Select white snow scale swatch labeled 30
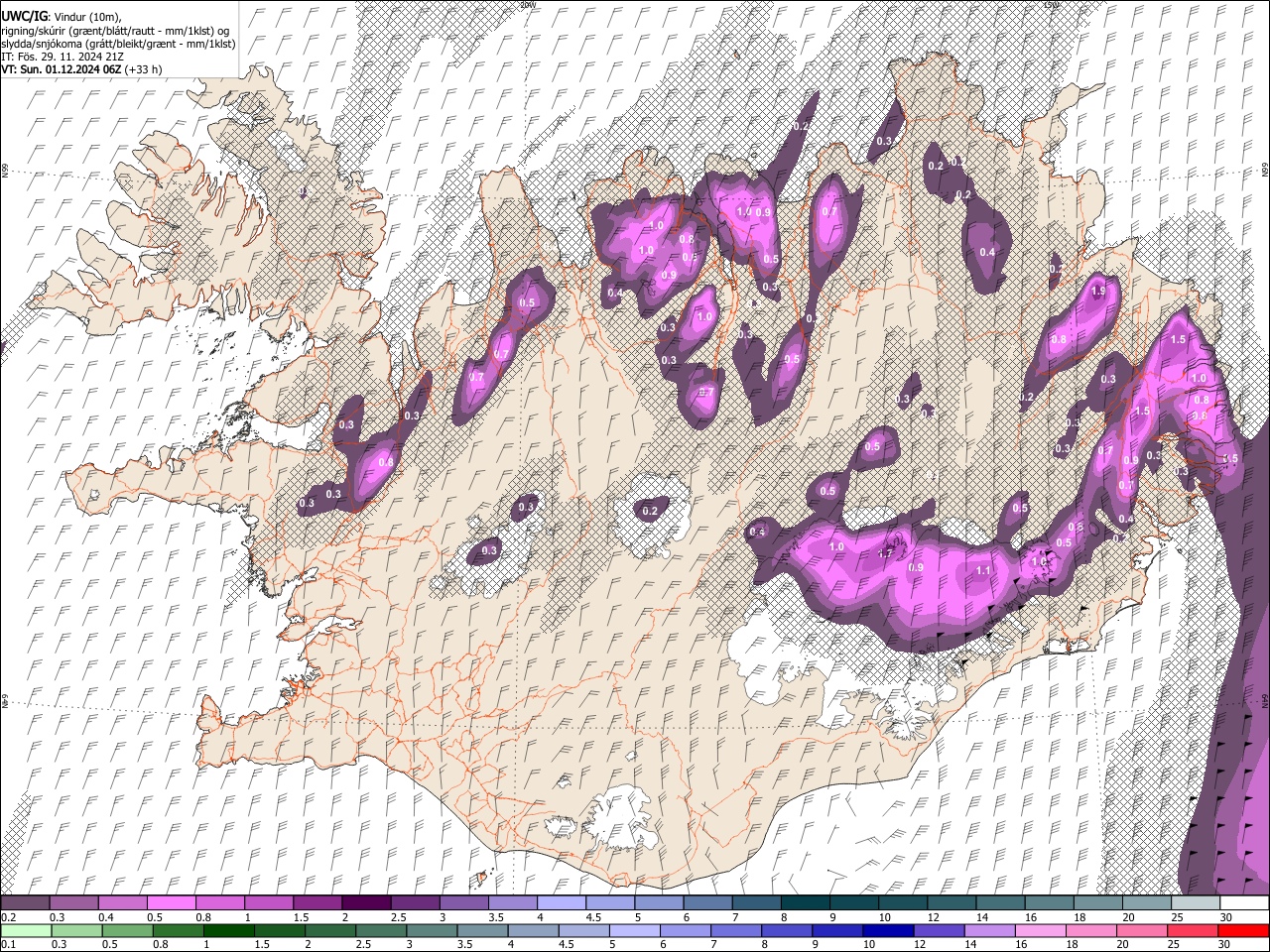This screenshot has width=1270, height=952. (x=1243, y=902)
